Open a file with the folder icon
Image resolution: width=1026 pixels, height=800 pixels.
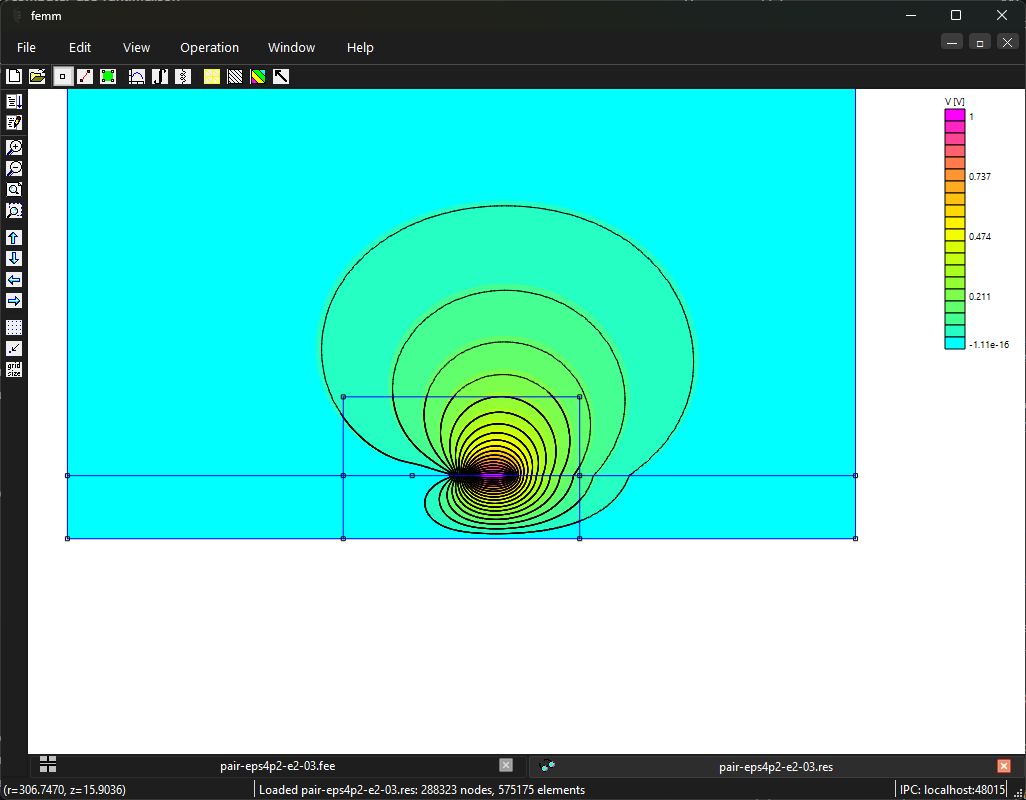(x=37, y=77)
